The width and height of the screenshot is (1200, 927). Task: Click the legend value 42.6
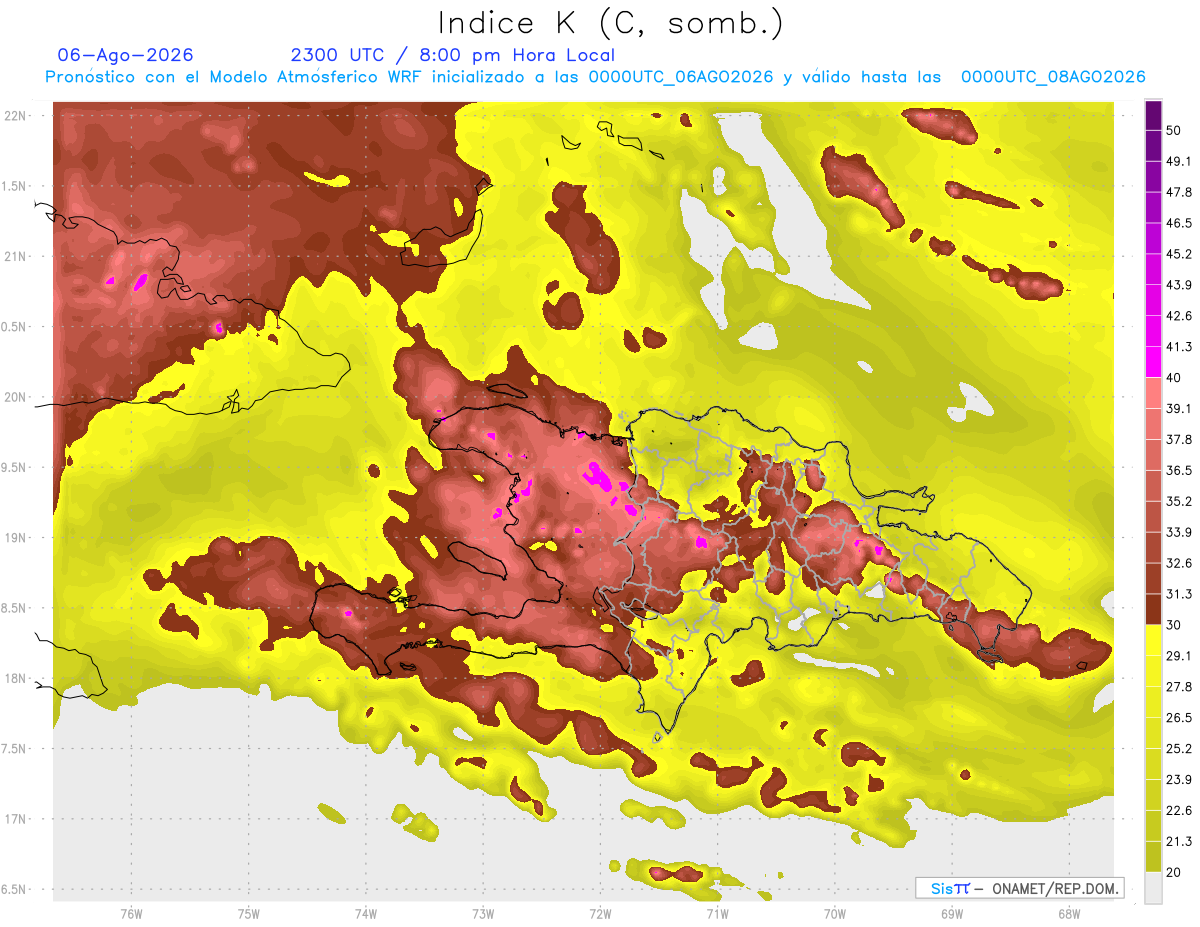(1179, 316)
